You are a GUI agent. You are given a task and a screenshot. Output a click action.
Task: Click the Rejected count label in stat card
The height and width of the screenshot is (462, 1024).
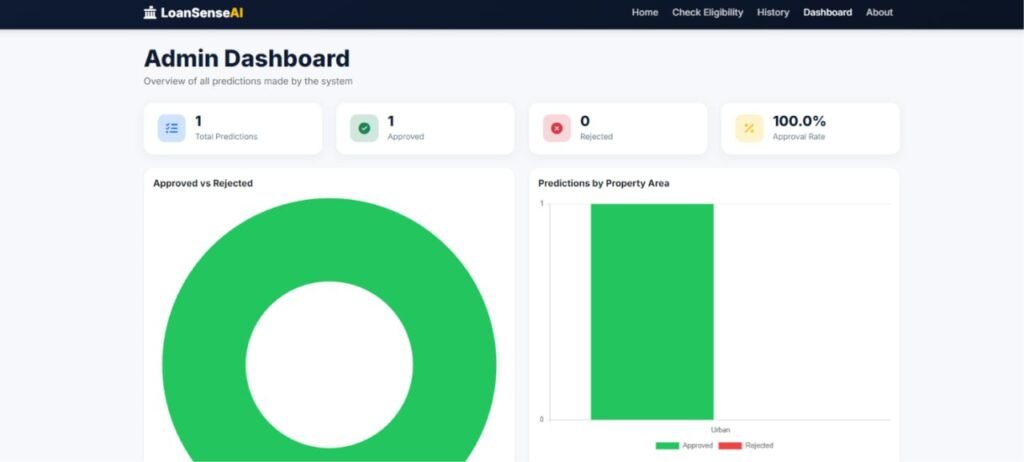596,137
